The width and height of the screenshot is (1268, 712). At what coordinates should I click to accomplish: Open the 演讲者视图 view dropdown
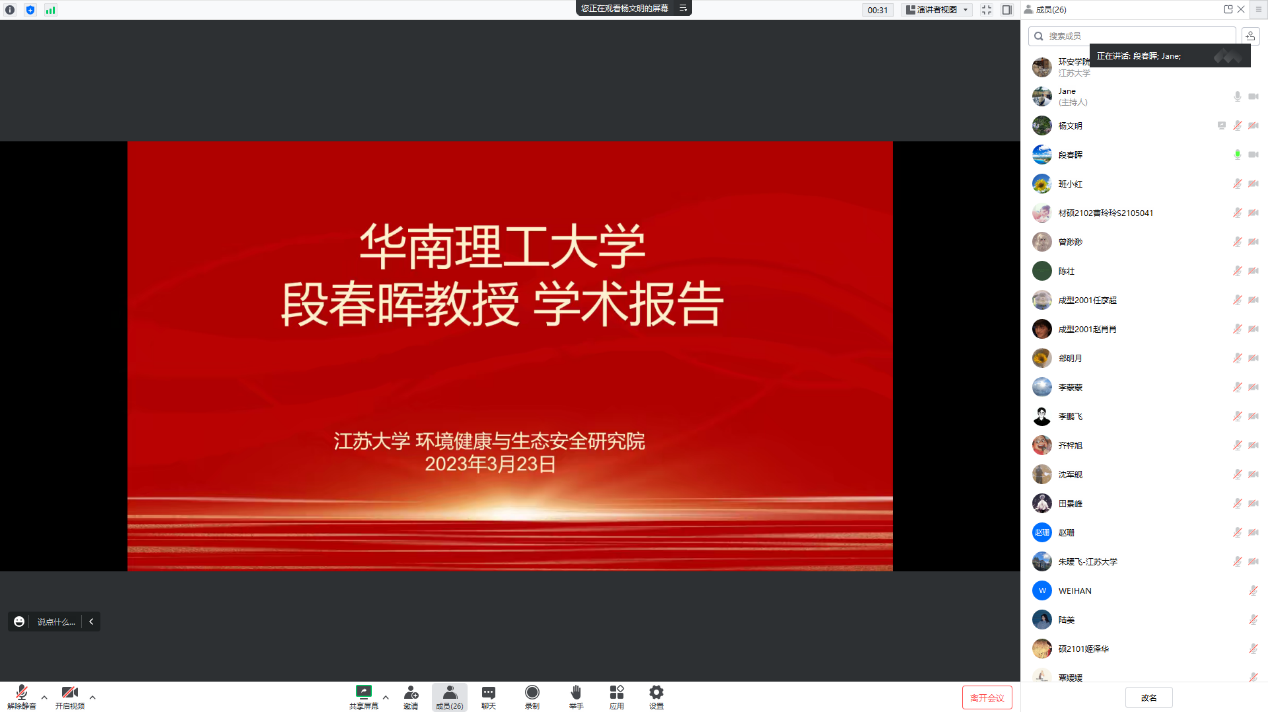pyautogui.click(x=937, y=9)
